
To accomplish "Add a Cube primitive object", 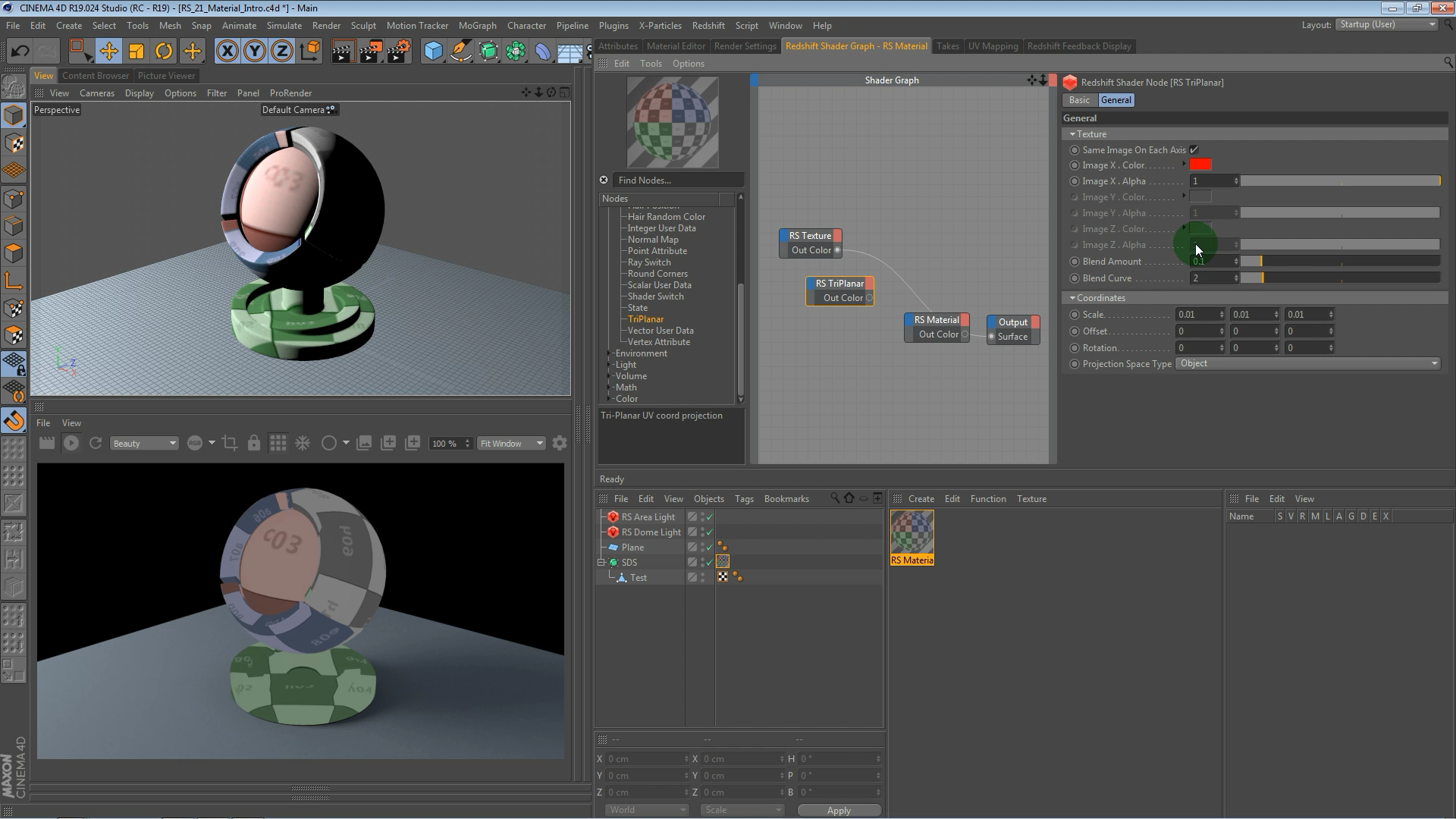I will [433, 52].
